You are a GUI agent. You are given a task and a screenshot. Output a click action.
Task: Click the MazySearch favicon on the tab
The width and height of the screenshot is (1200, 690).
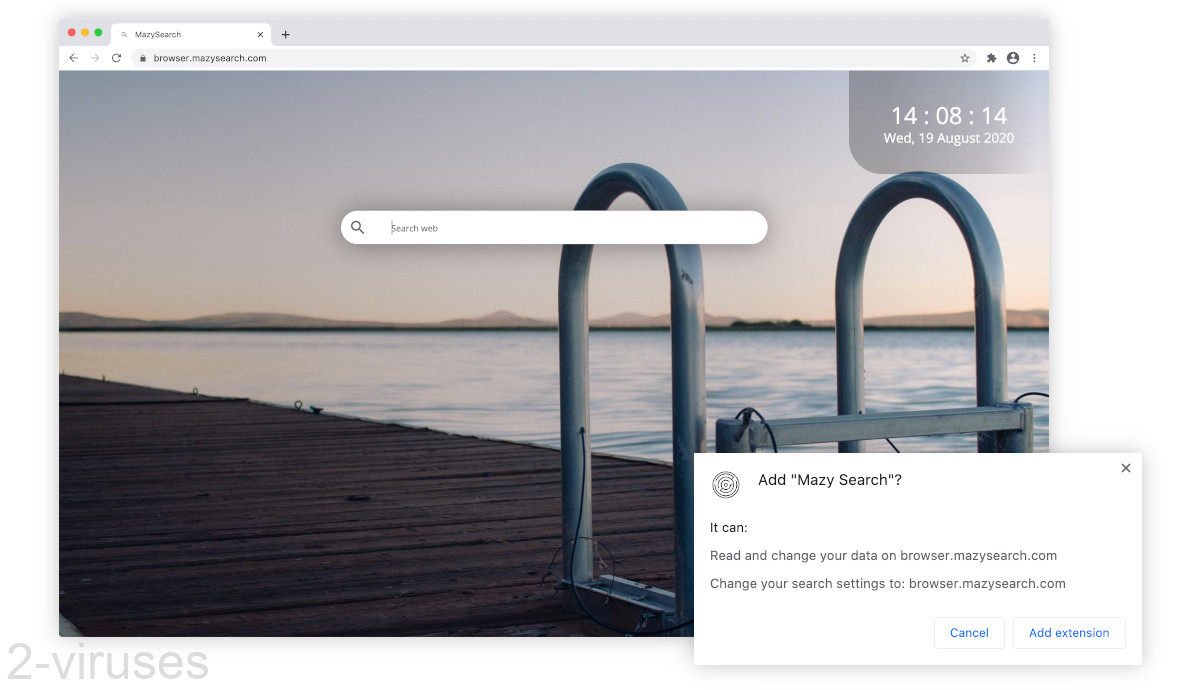(124, 33)
